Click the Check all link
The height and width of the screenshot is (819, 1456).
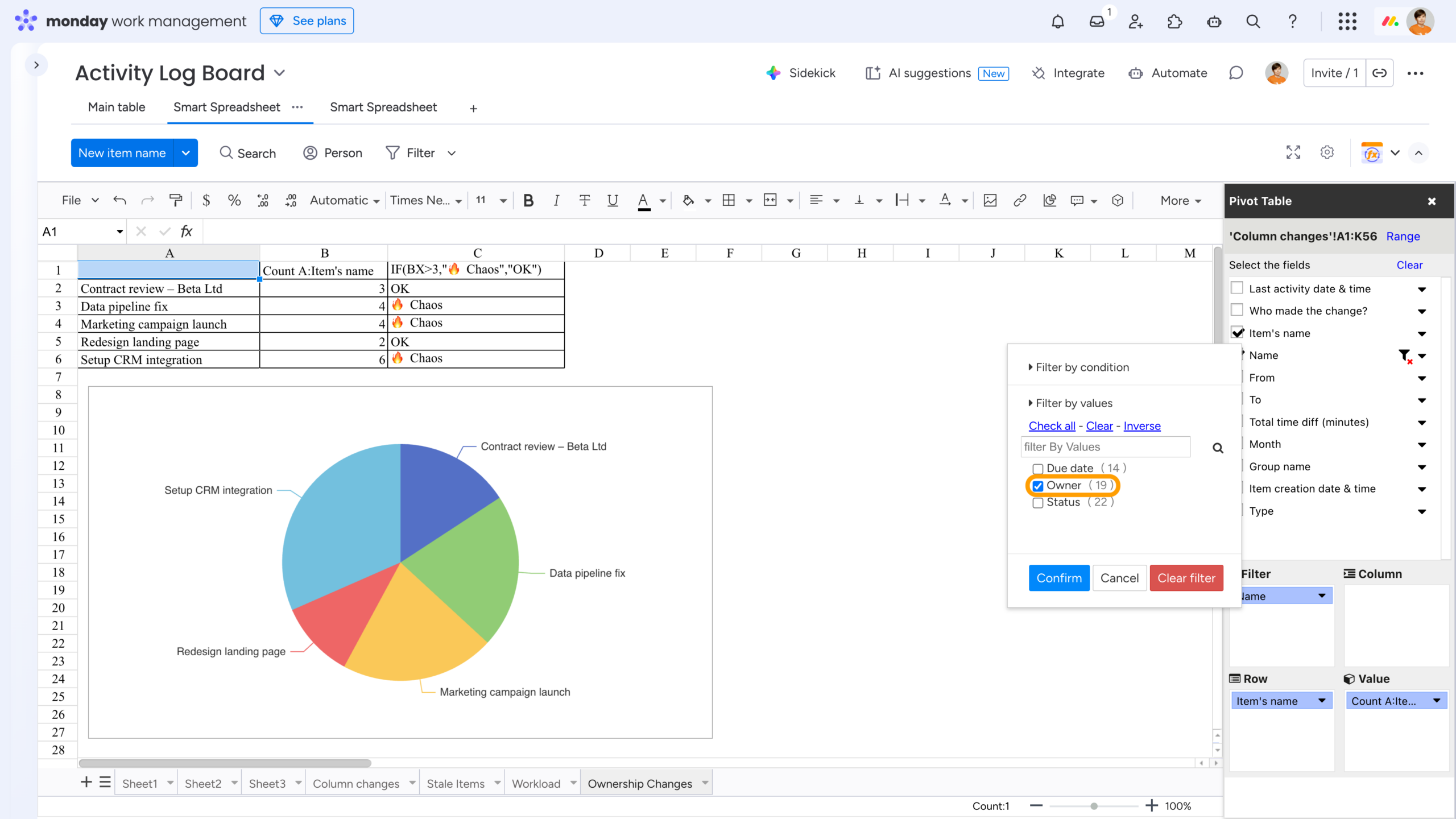click(1052, 426)
